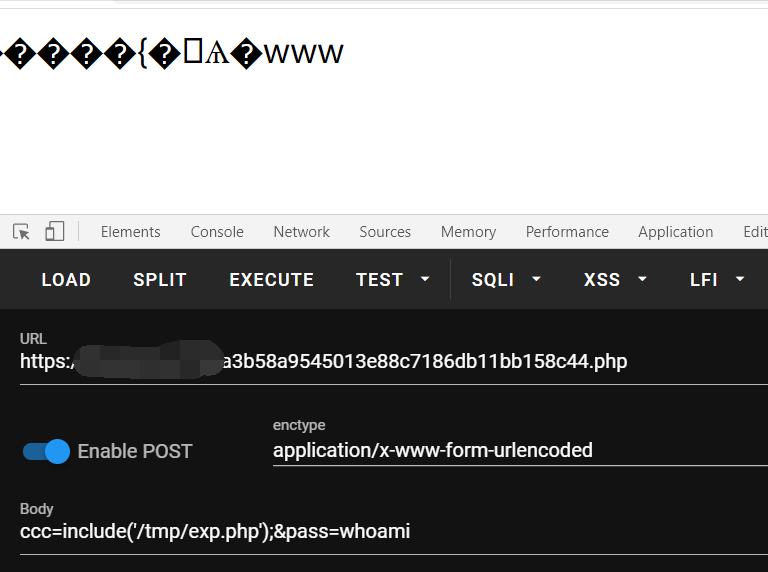The width and height of the screenshot is (768, 572).
Task: Select the Performance tab
Action: pyautogui.click(x=567, y=232)
